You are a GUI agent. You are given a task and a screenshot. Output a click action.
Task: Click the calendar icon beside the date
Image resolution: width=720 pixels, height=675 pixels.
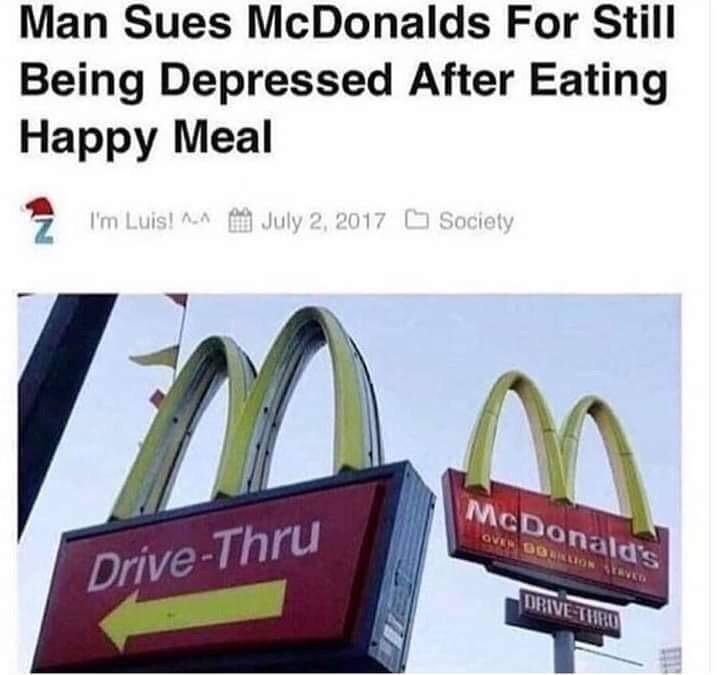click(241, 221)
